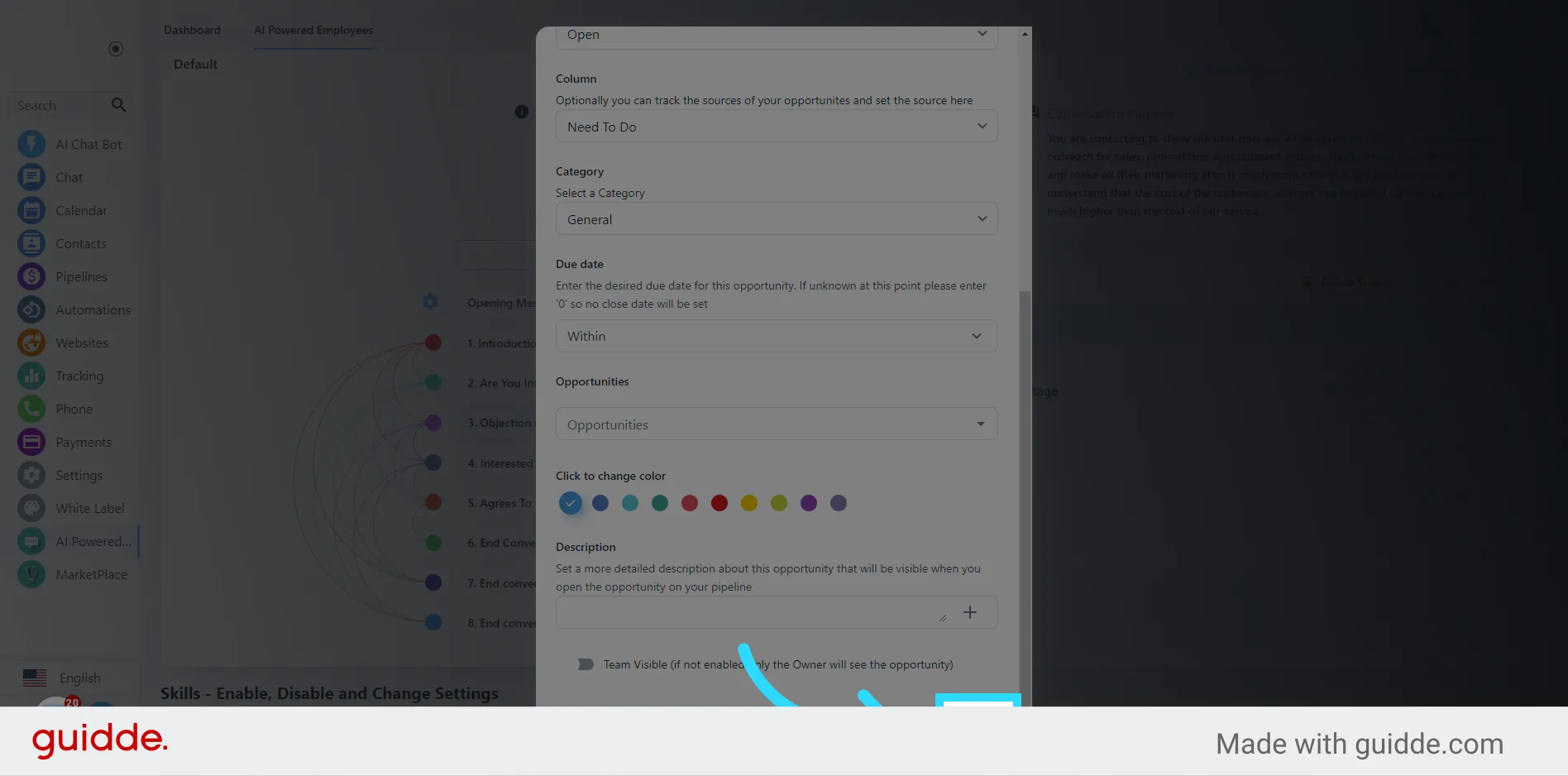Open the Payments card icon

31,442
